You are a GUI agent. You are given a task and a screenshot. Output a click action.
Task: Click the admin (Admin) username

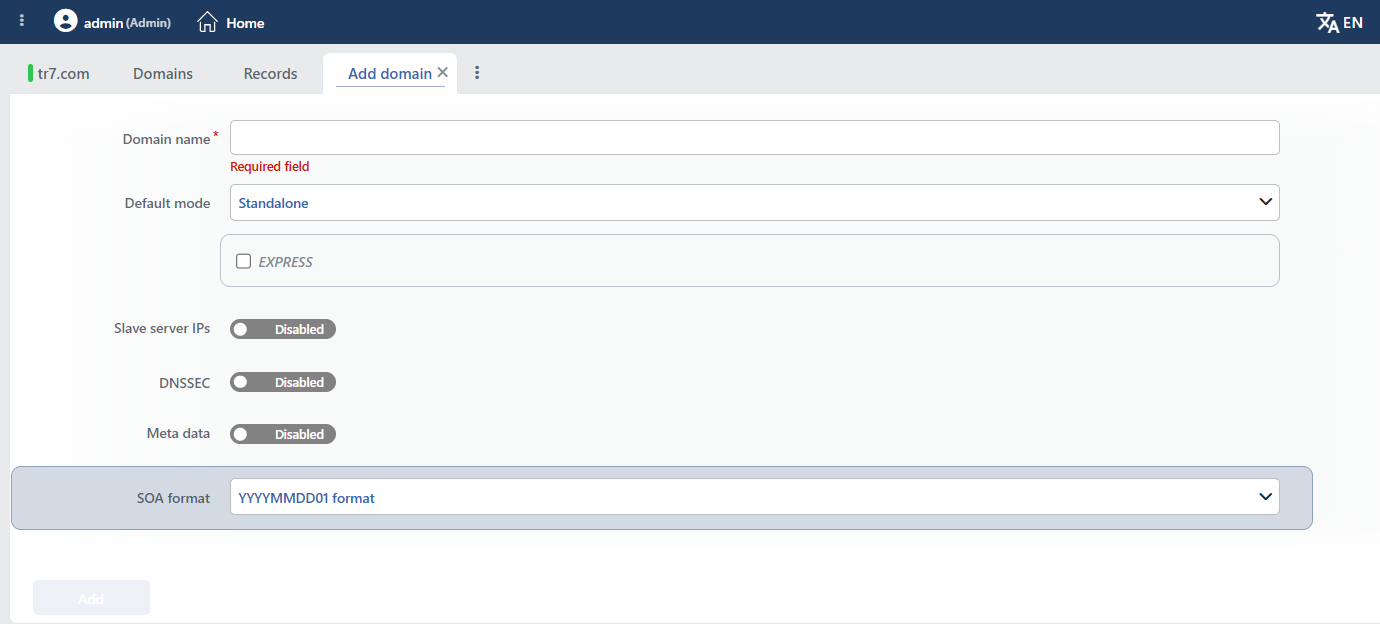click(127, 23)
